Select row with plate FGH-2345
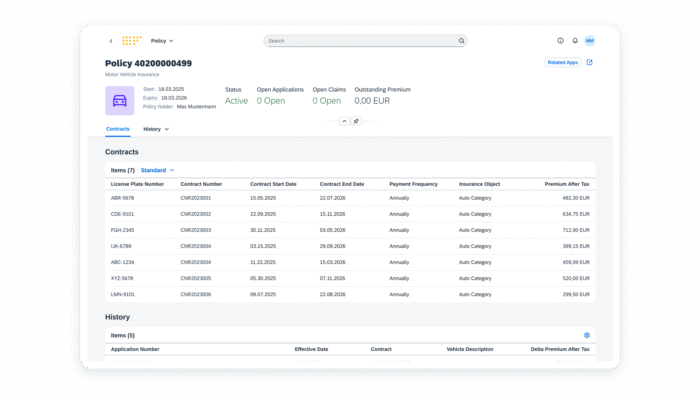 tap(350, 230)
